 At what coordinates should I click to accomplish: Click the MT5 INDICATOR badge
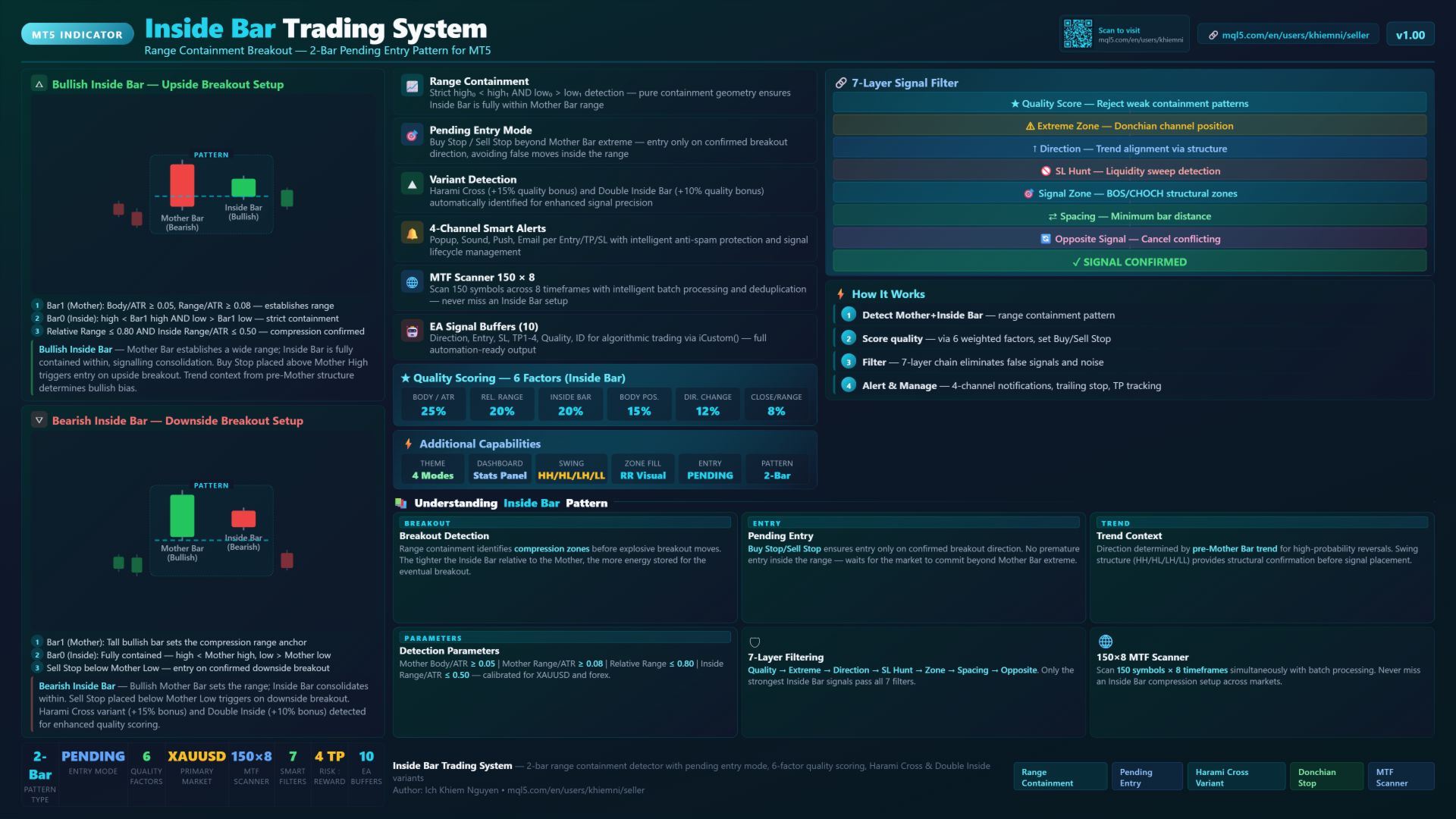coord(77,35)
